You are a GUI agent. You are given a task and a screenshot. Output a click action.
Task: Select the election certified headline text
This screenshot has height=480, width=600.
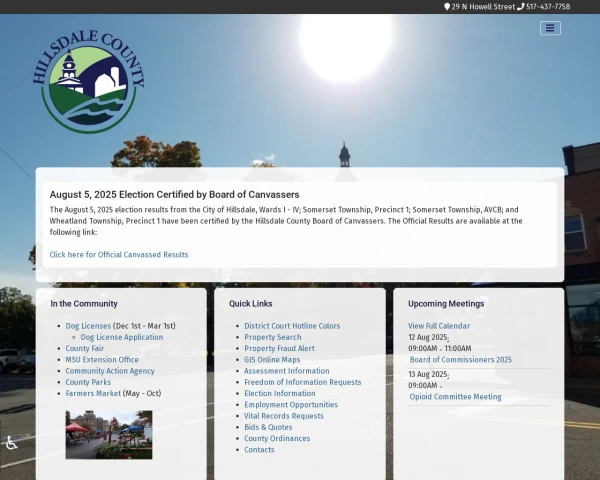[174, 194]
